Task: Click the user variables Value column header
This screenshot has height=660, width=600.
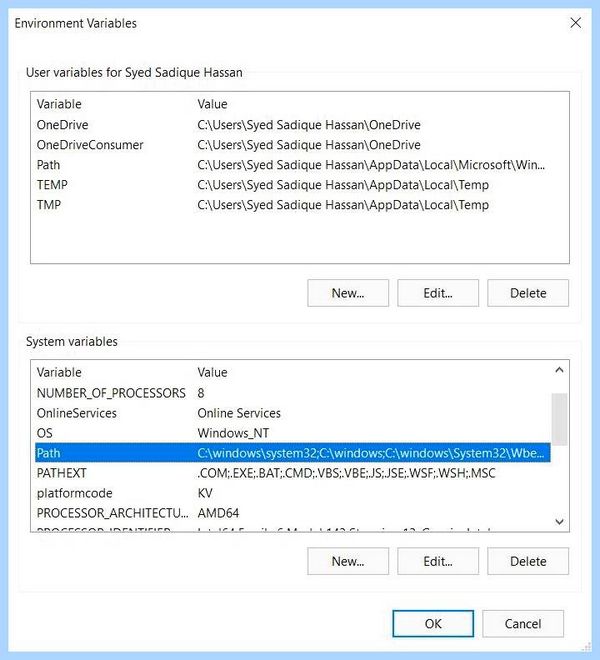Action: pos(212,104)
